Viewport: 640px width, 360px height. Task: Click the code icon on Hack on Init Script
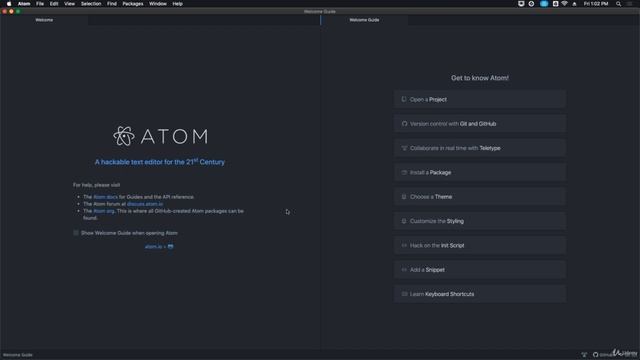click(x=404, y=245)
